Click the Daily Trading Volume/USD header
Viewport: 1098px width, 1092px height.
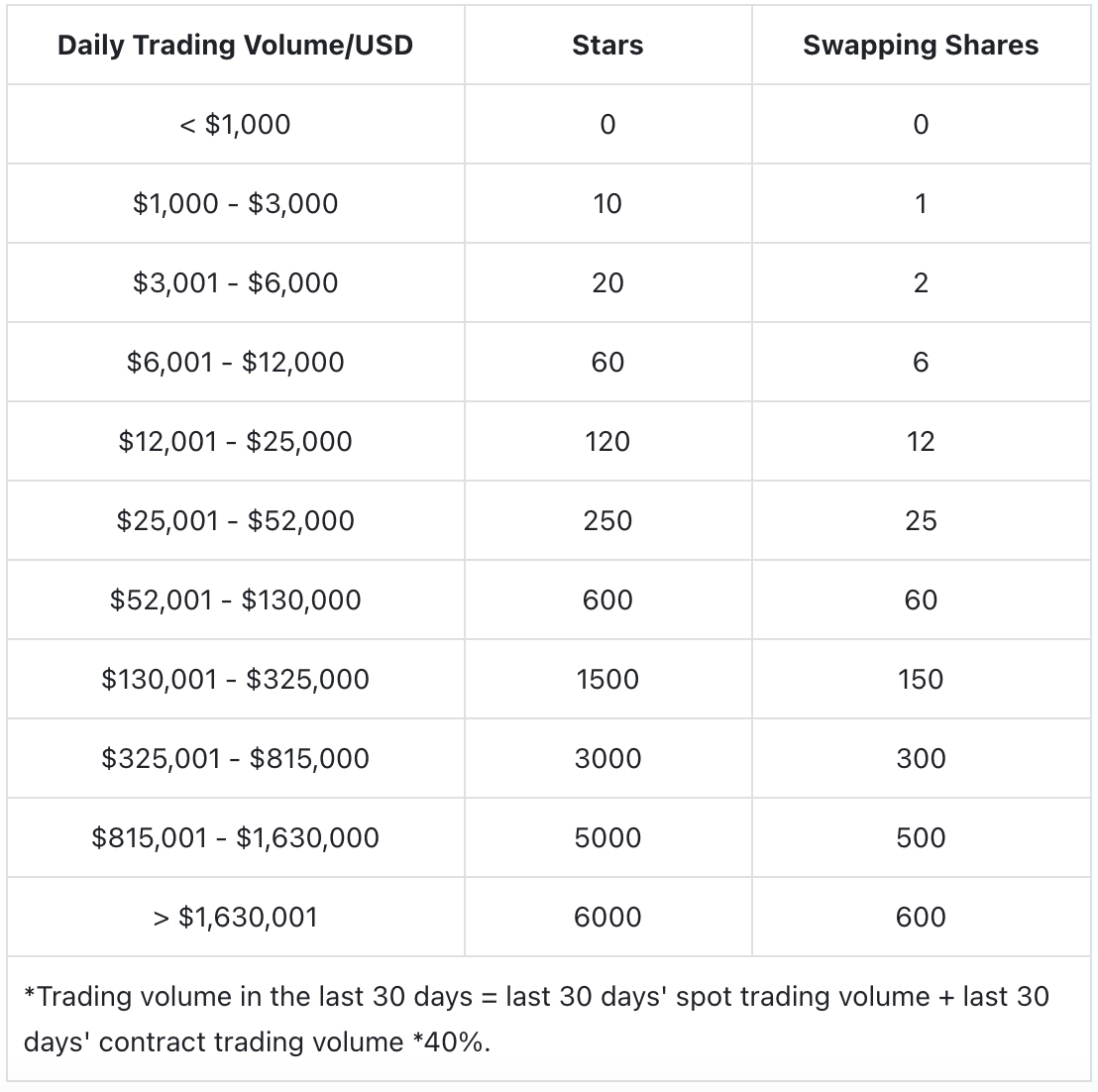[x=235, y=46]
